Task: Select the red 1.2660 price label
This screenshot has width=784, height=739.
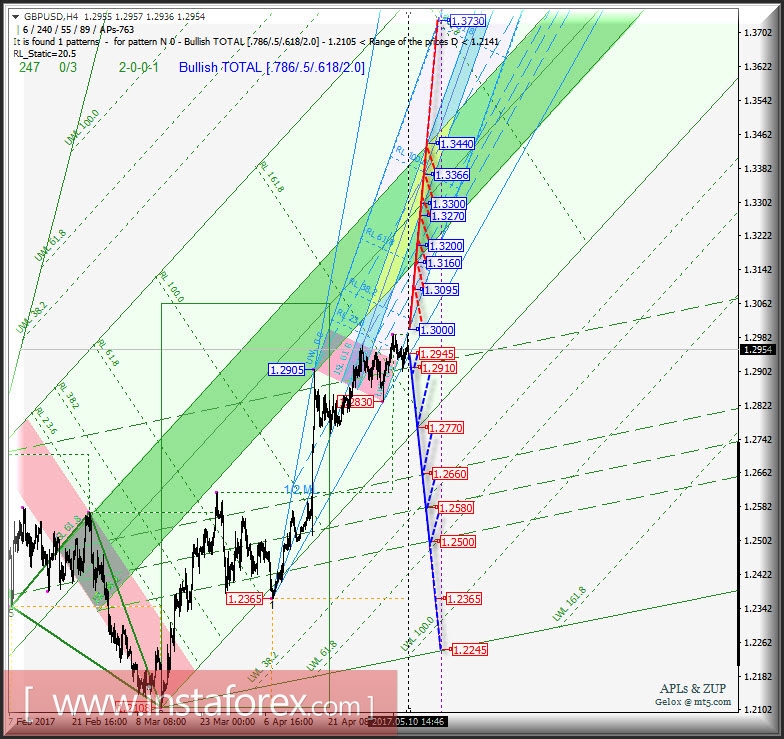Action: [x=450, y=474]
